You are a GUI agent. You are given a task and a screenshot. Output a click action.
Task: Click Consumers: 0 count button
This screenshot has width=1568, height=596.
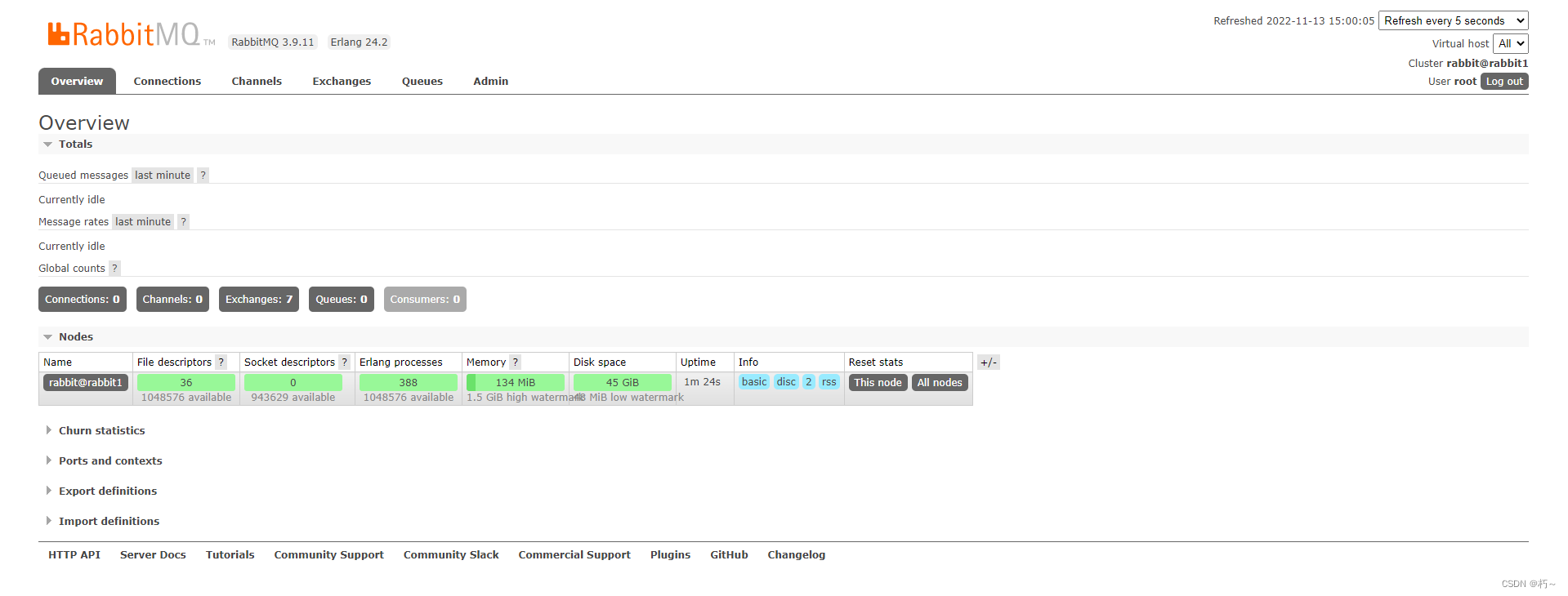tap(425, 299)
